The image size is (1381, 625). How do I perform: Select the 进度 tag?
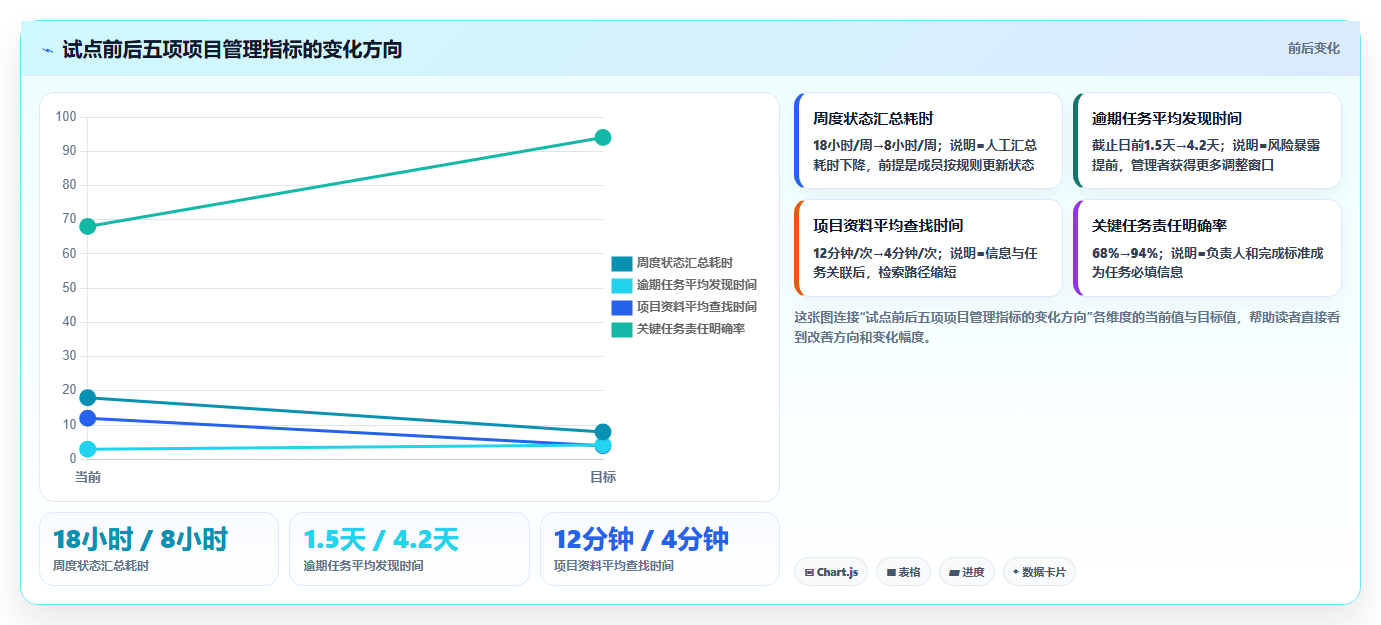(967, 572)
